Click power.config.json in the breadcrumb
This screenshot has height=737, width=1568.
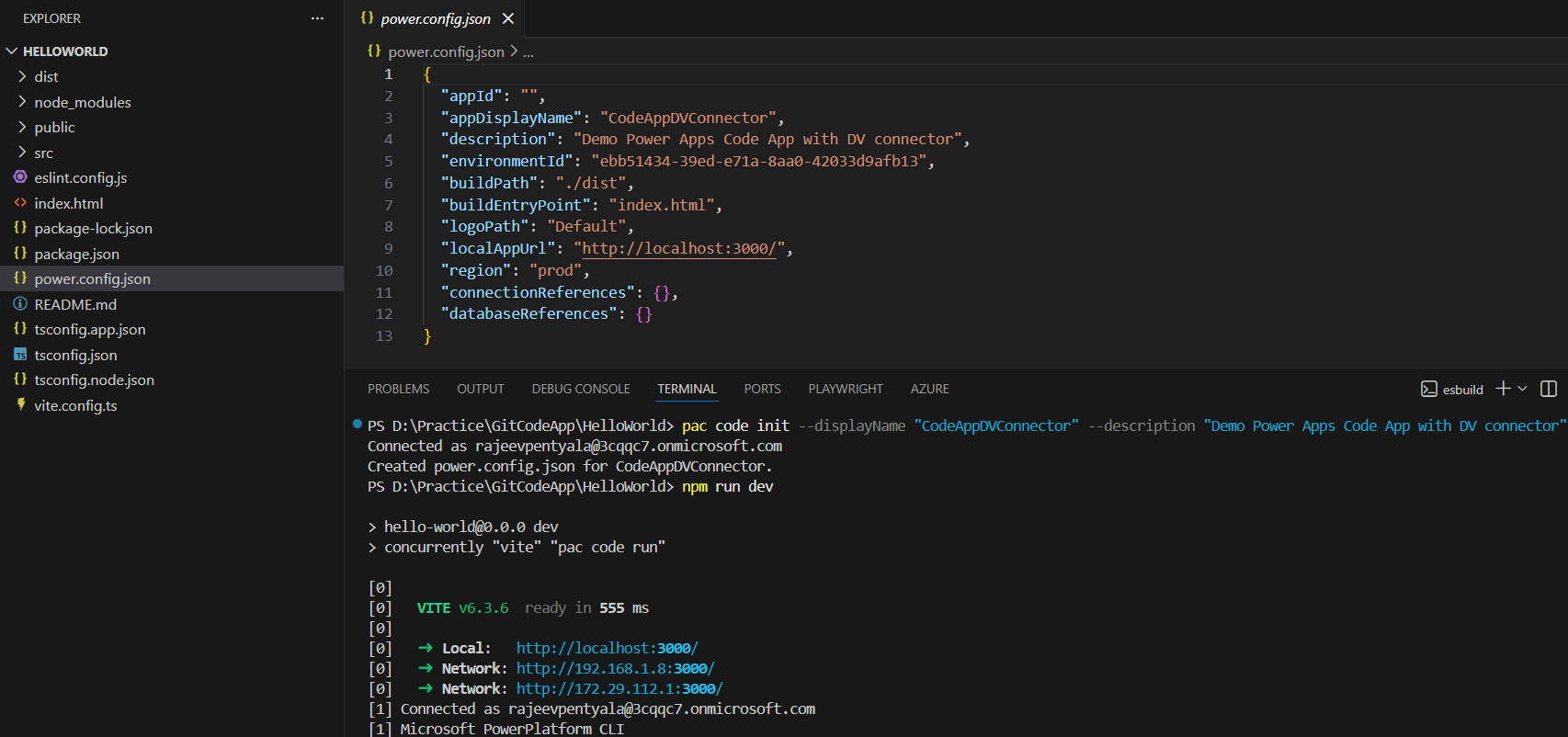point(446,52)
